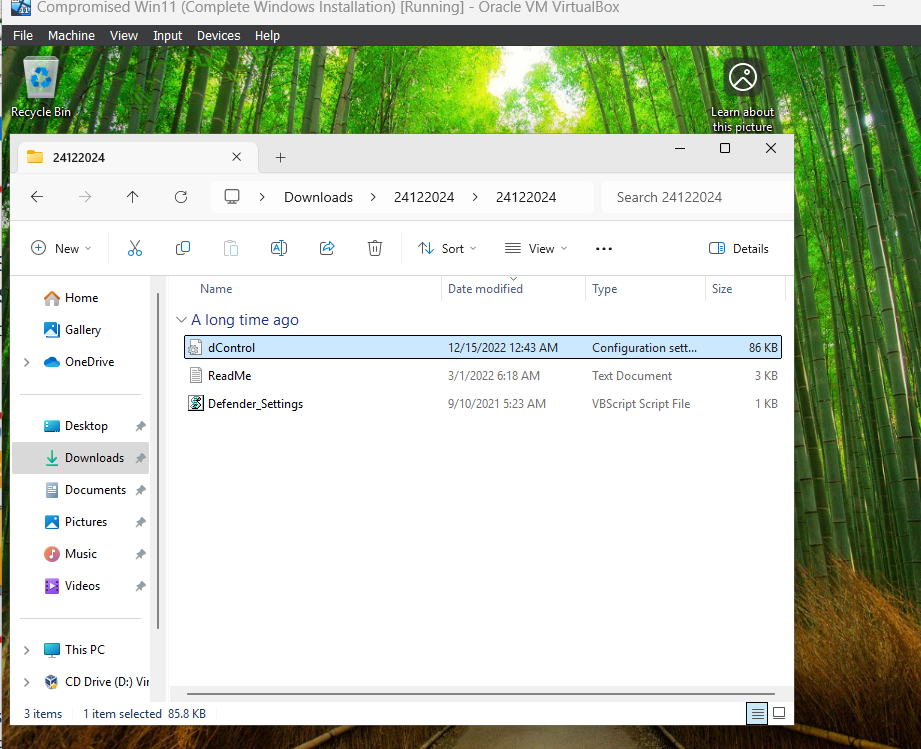The height and width of the screenshot is (749, 921).
Task: Click the pin next to Music
Action: pos(140,554)
